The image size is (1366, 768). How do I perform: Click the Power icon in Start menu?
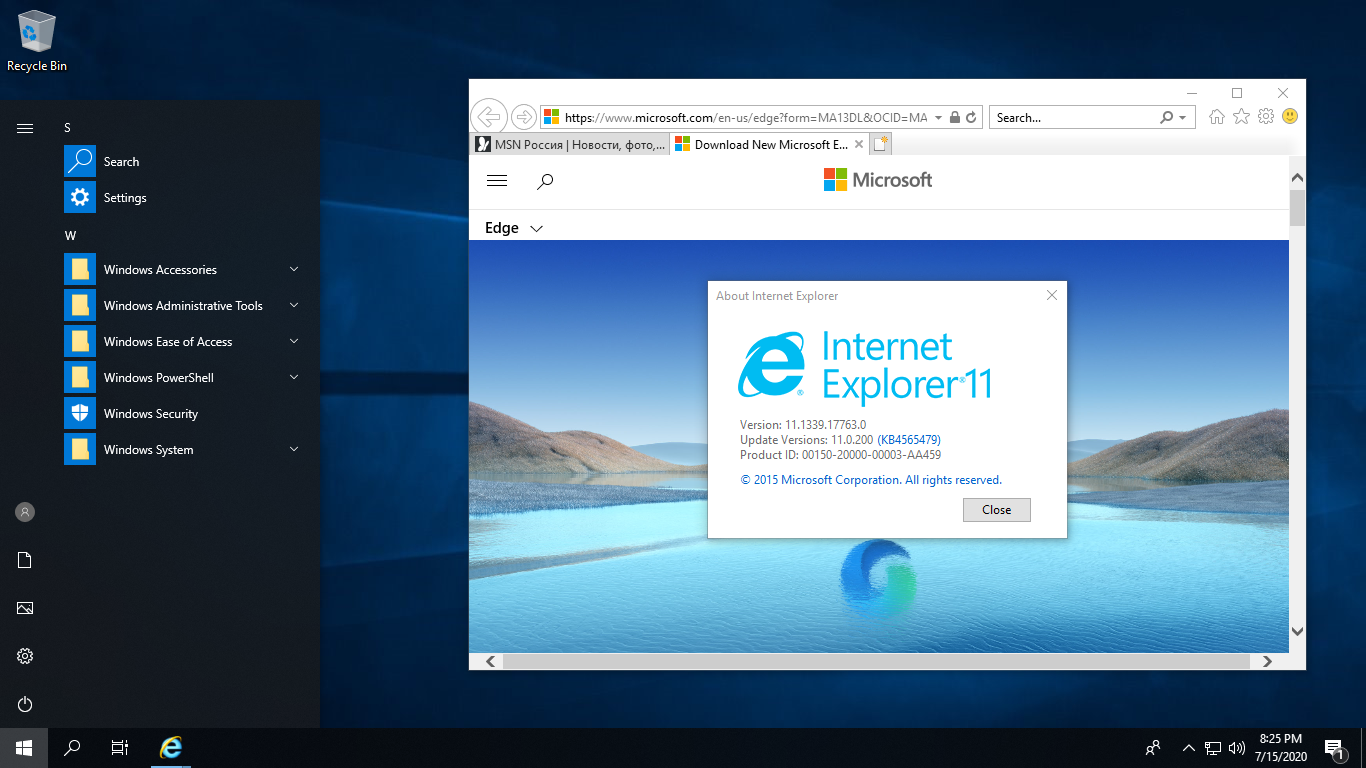click(25, 704)
